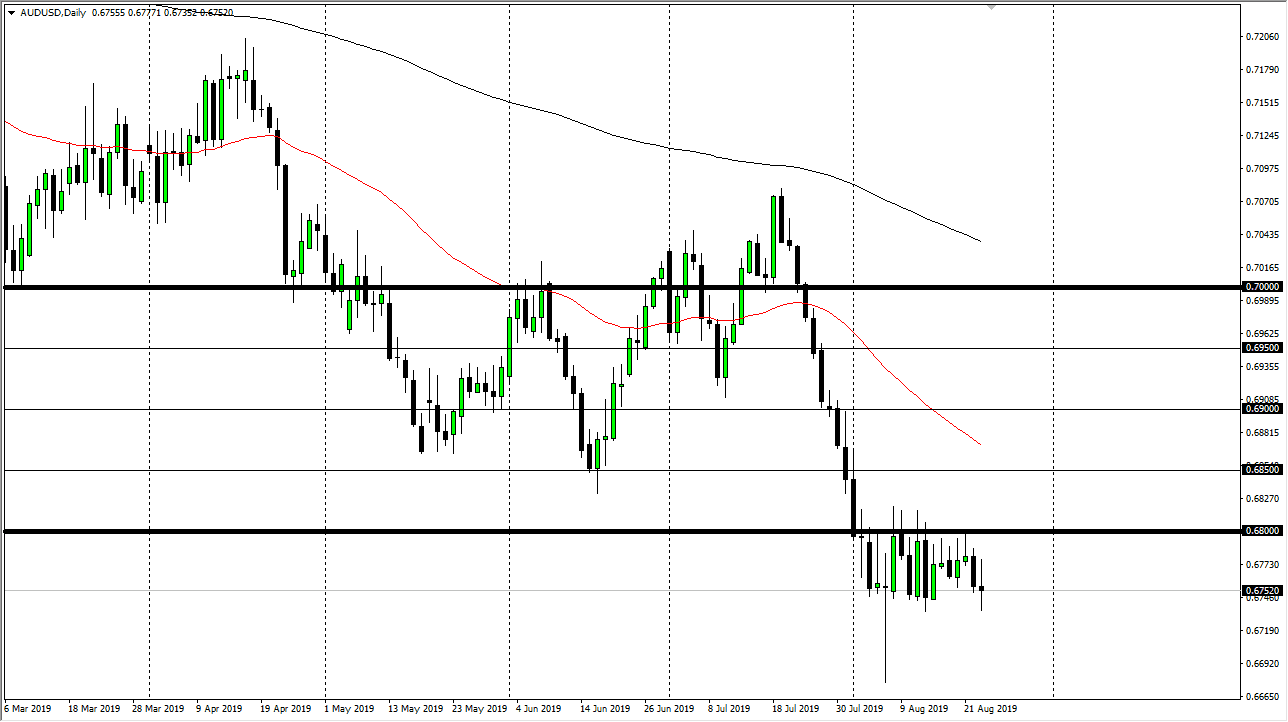Select the current bid price tag 0.67520
1288x722 pixels.
point(1261,591)
